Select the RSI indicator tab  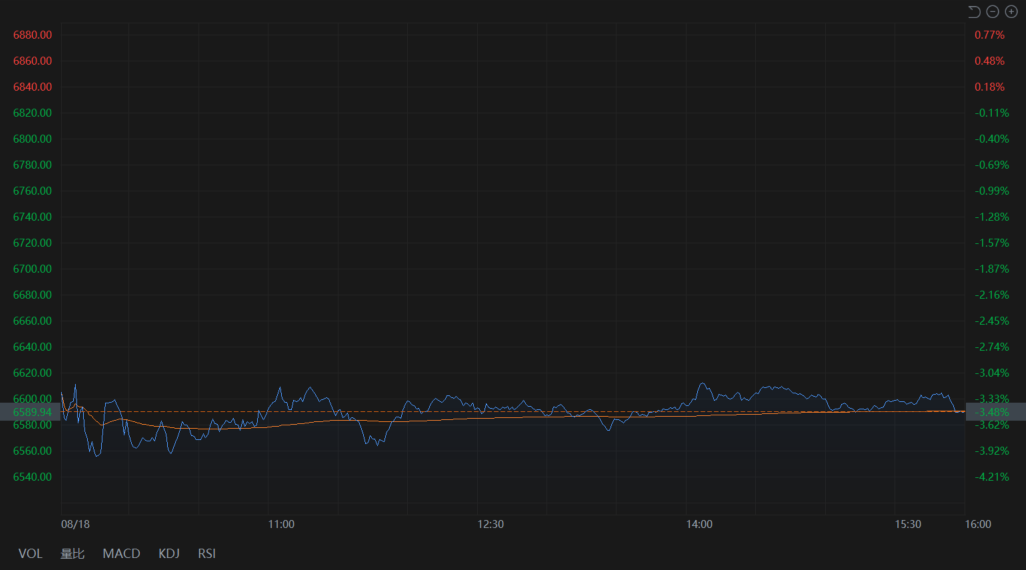(207, 553)
